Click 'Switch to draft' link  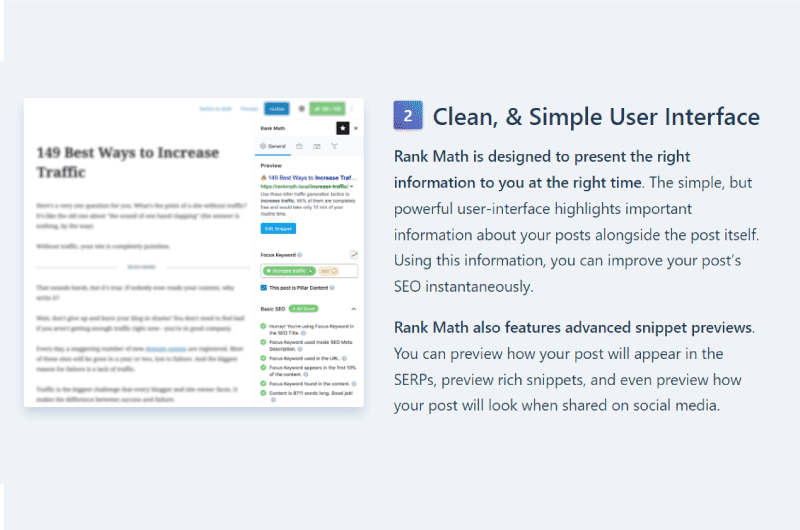coord(215,109)
